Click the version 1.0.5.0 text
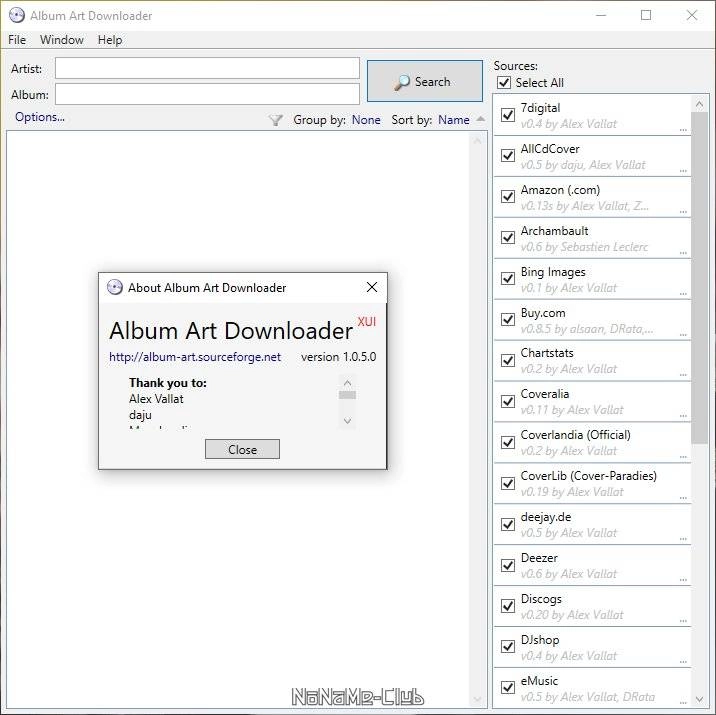716x715 pixels. coord(338,357)
